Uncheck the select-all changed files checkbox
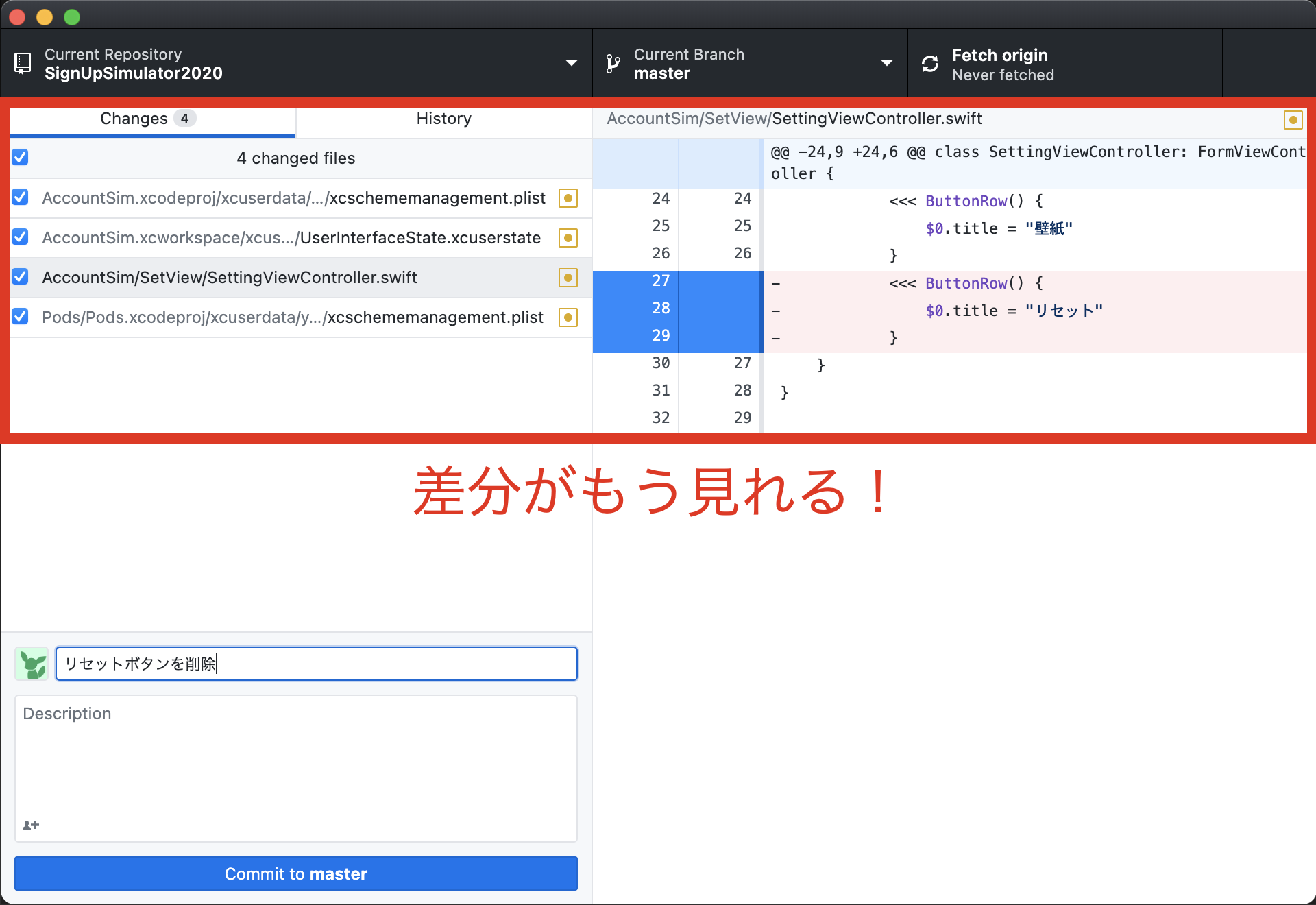 (20, 157)
